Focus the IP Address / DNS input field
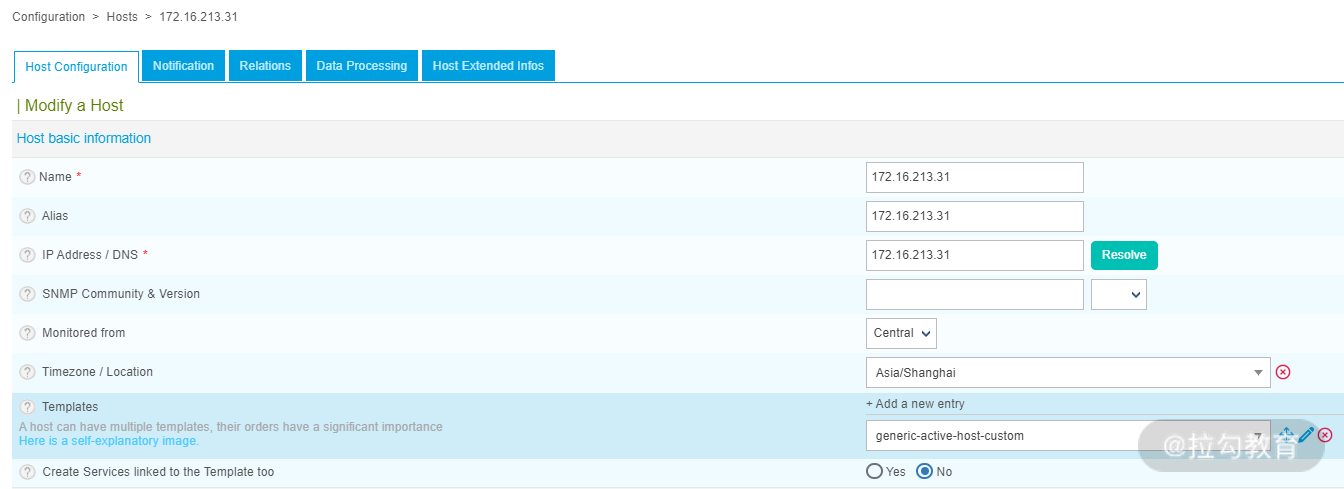Viewport: 1344px width, 489px height. tap(975, 255)
